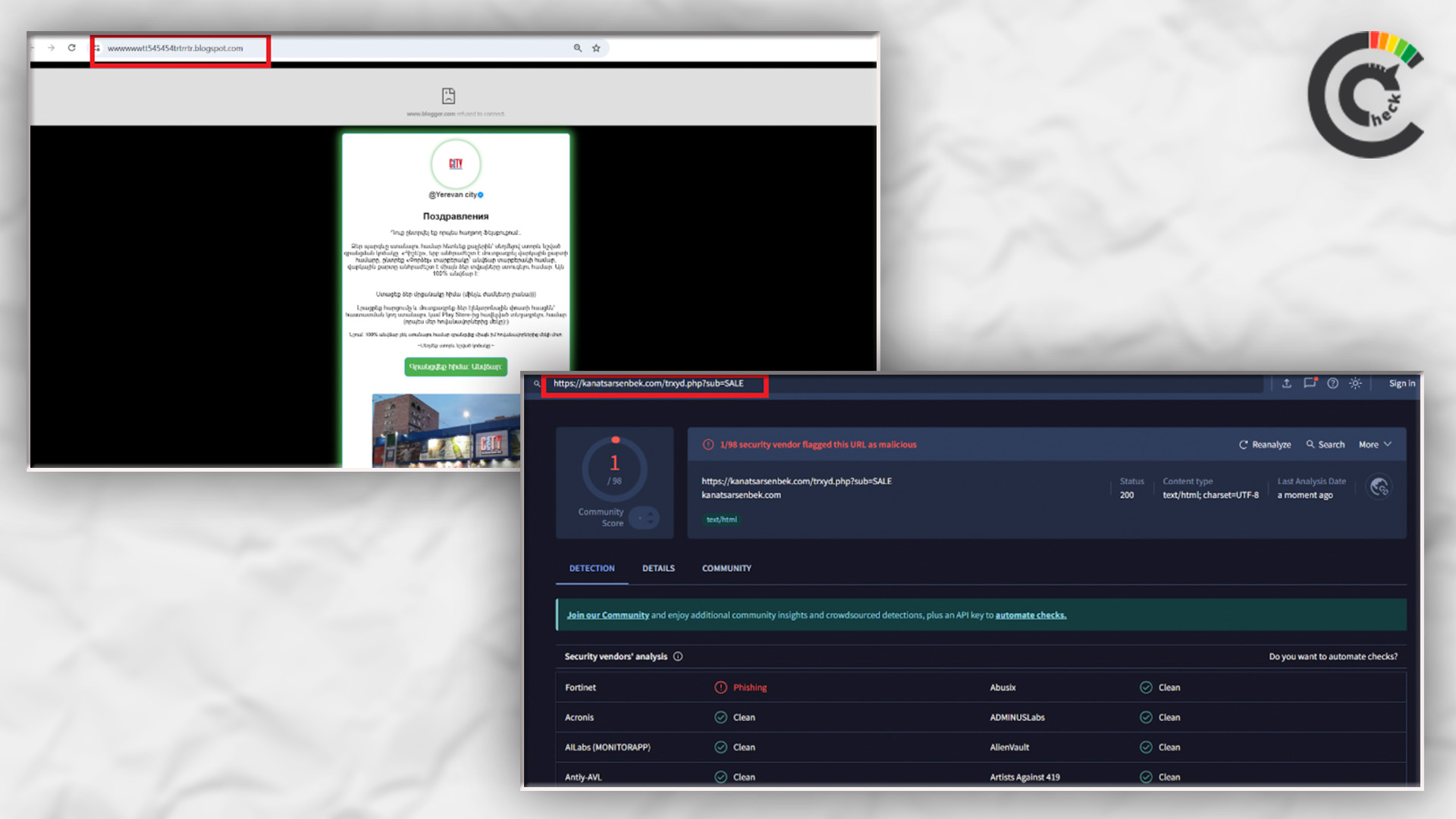Select the AILabs (MONITORAPP) vendor name
This screenshot has width=1456, height=819.
coord(607,748)
